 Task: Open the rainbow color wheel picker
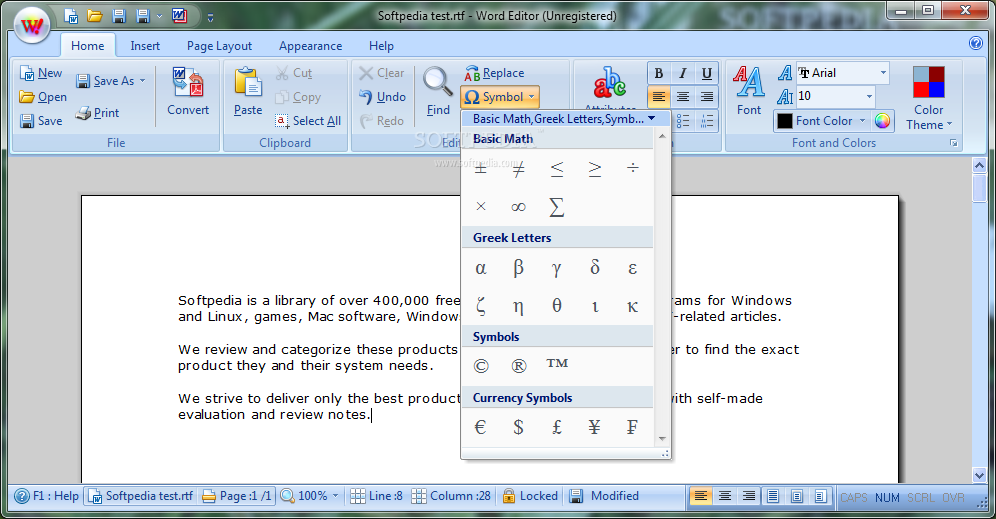tap(882, 121)
